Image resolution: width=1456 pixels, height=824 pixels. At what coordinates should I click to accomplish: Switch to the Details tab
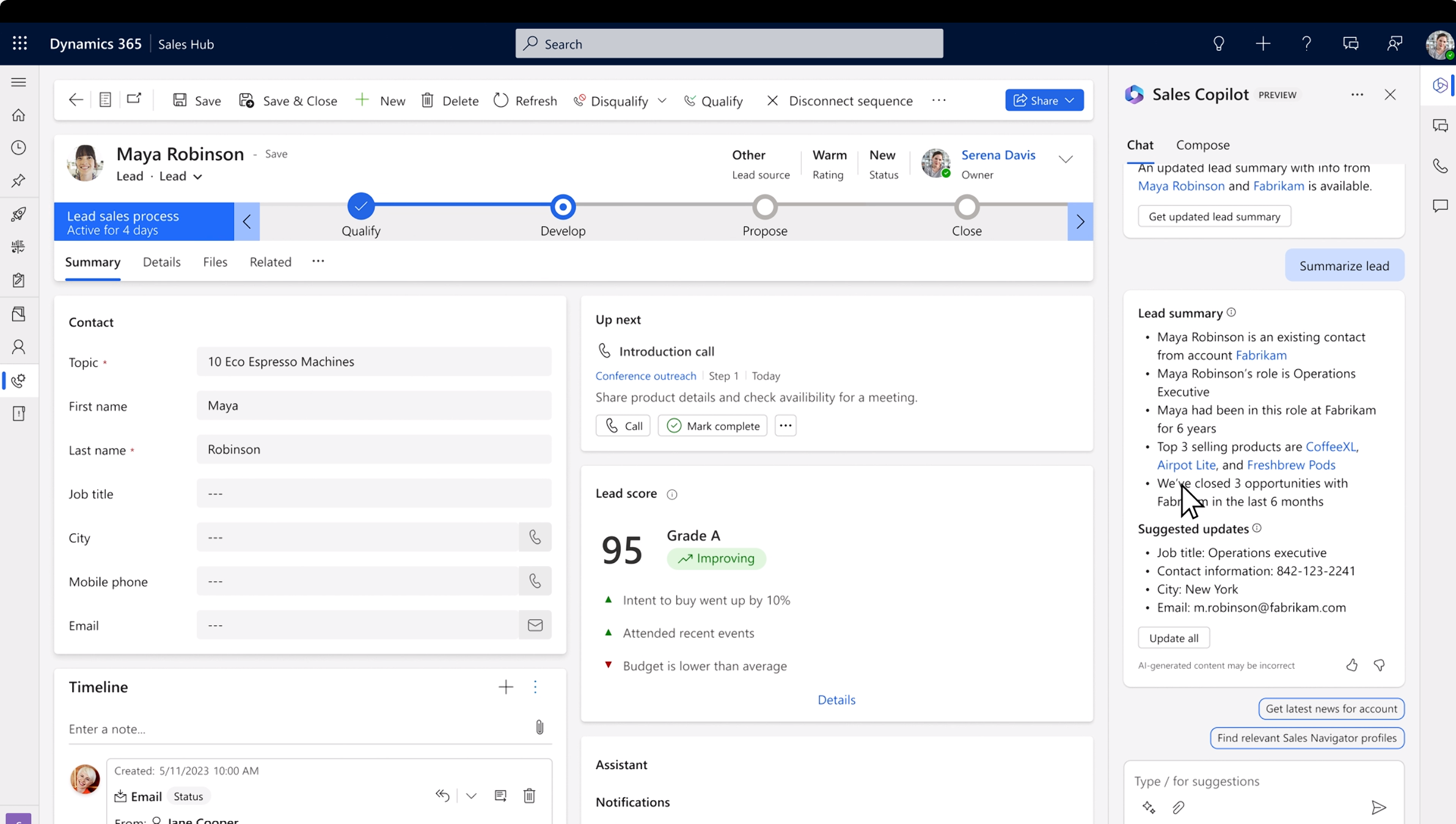[x=161, y=261]
